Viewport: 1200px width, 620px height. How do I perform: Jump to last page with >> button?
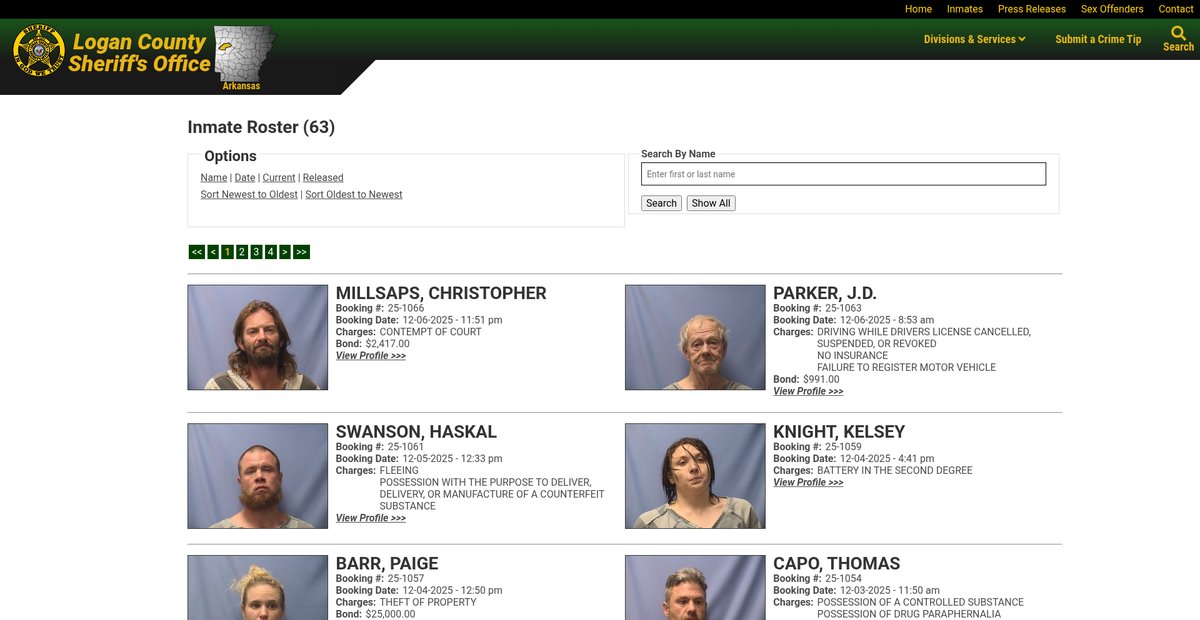pyautogui.click(x=301, y=252)
